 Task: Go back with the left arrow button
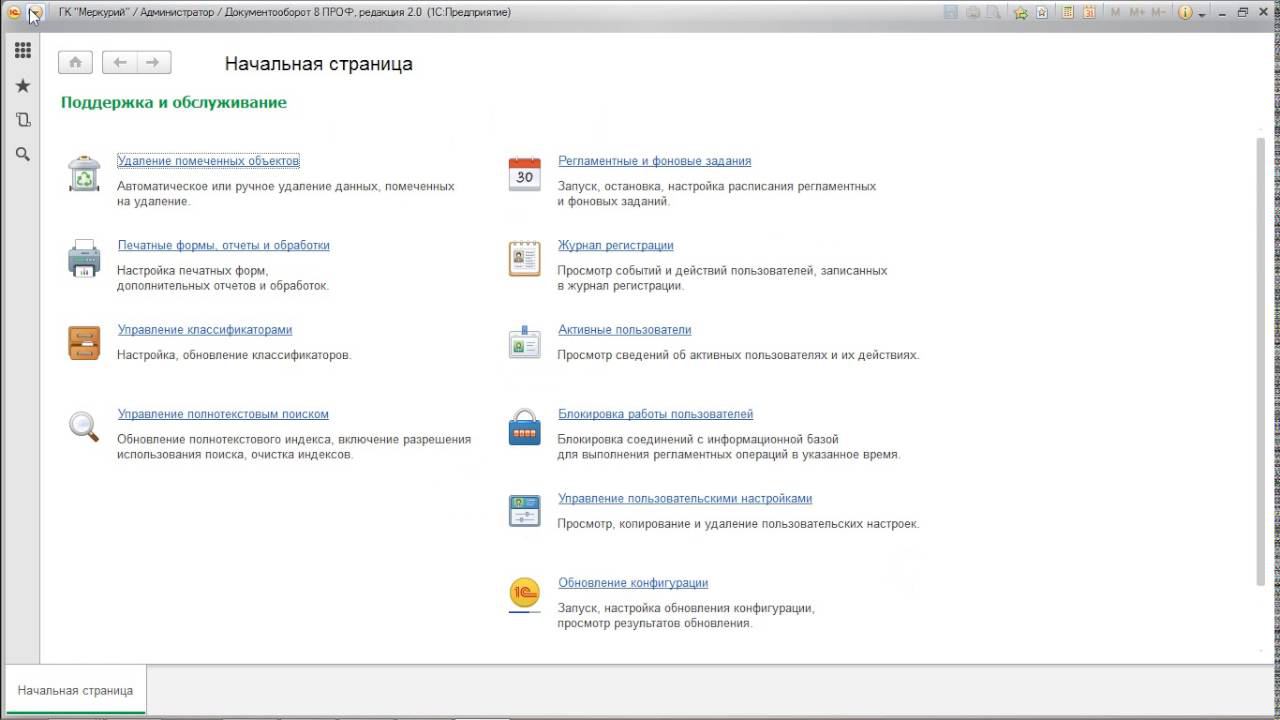point(119,62)
